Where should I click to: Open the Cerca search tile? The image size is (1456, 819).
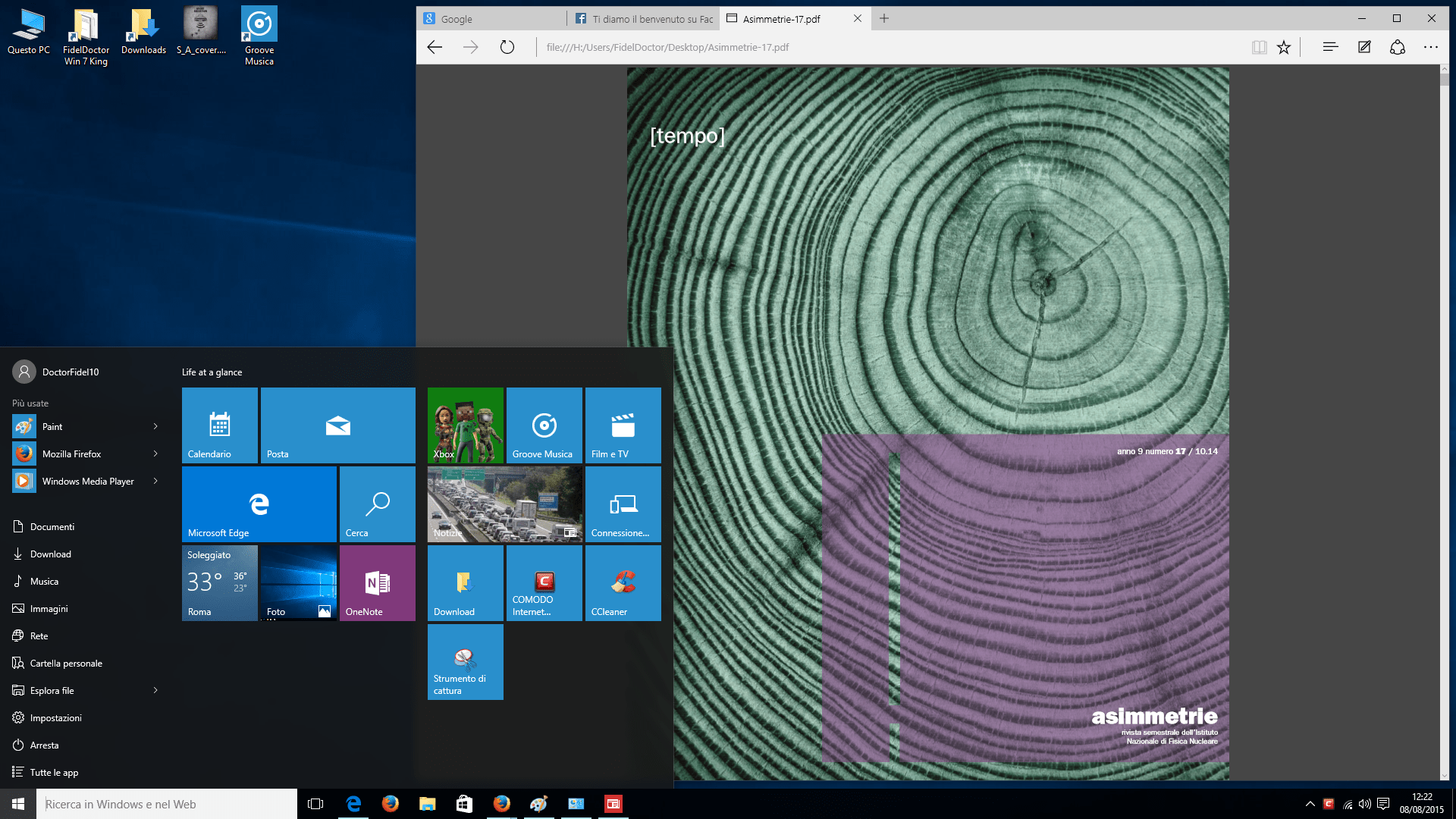378,504
